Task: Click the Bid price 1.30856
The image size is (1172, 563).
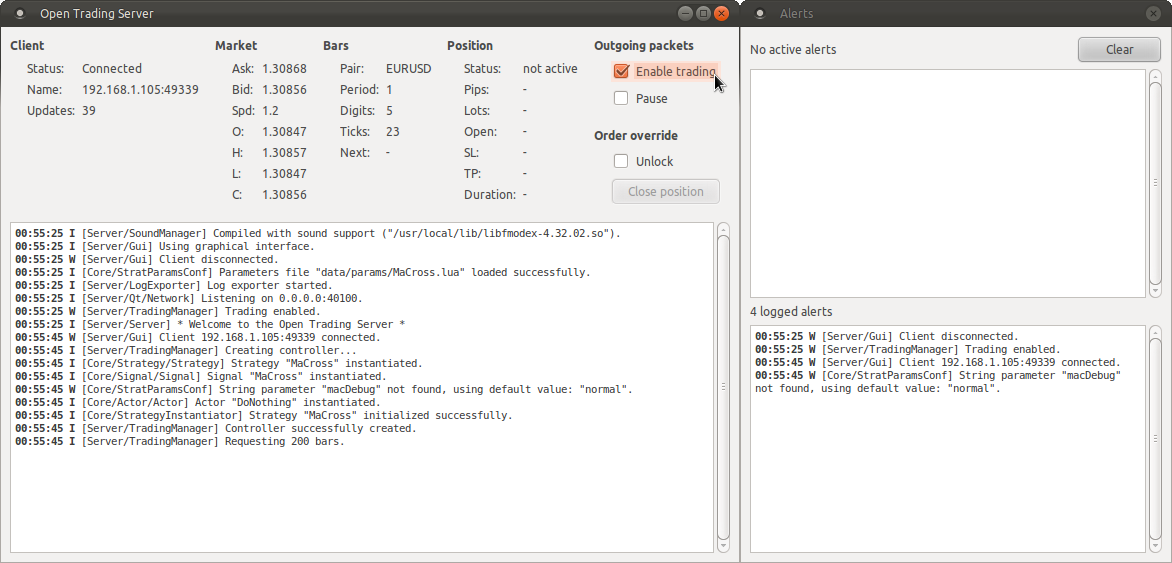Action: pos(284,90)
